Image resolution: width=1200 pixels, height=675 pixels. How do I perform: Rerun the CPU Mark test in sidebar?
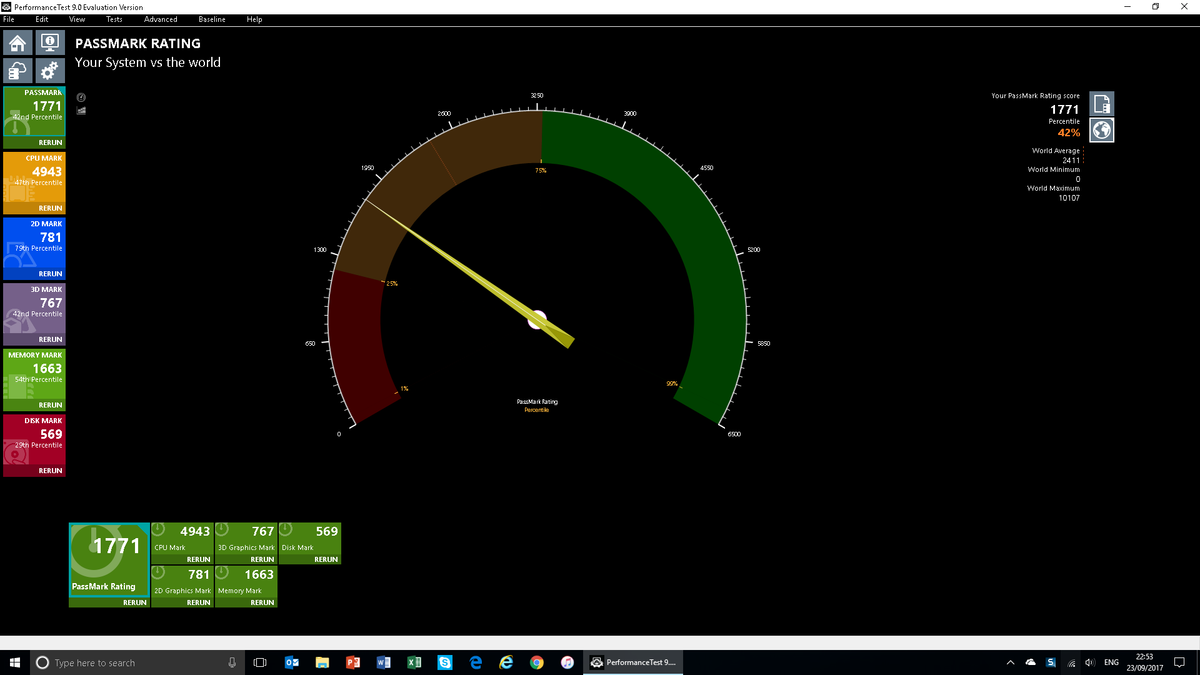[x=50, y=208]
